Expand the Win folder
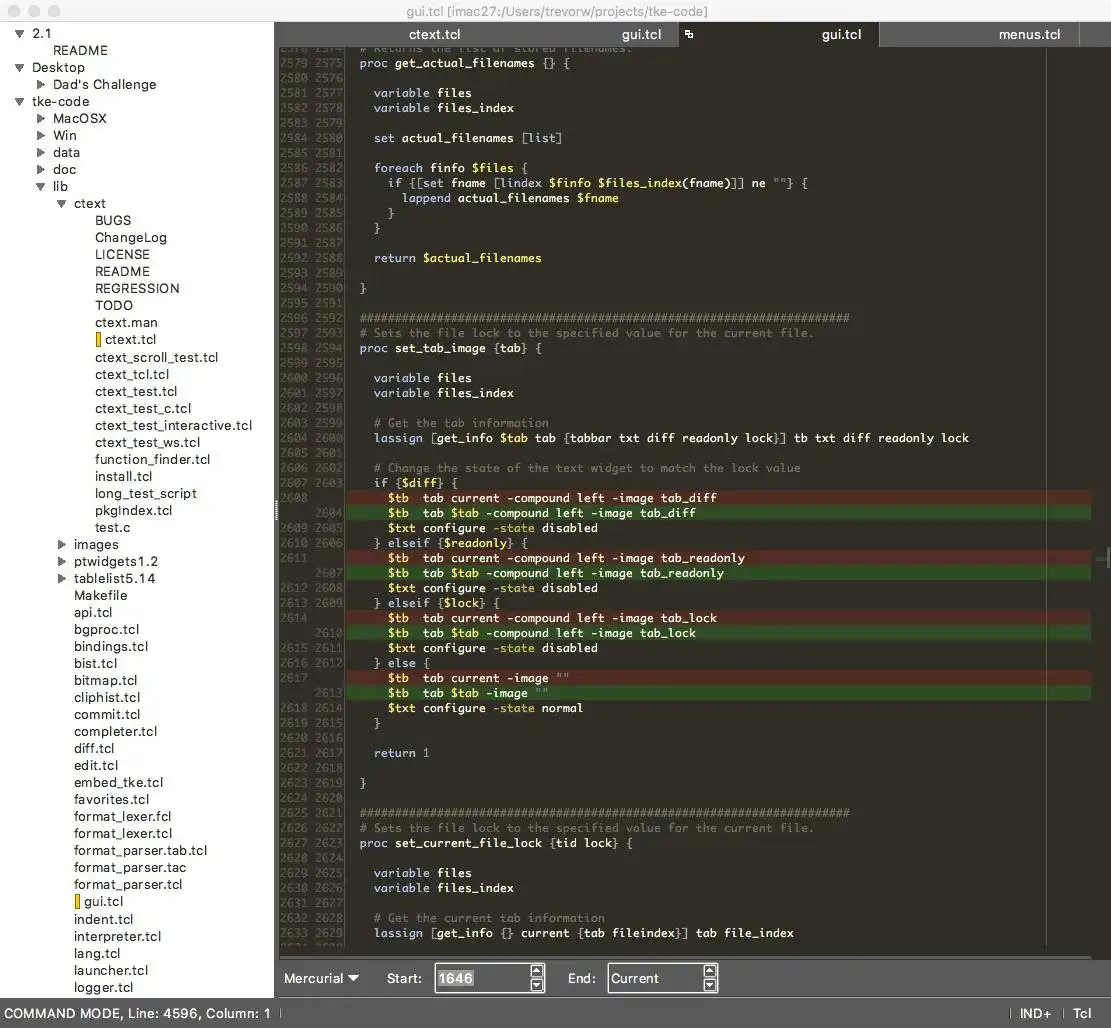Image resolution: width=1111 pixels, height=1028 pixels. (x=41, y=135)
